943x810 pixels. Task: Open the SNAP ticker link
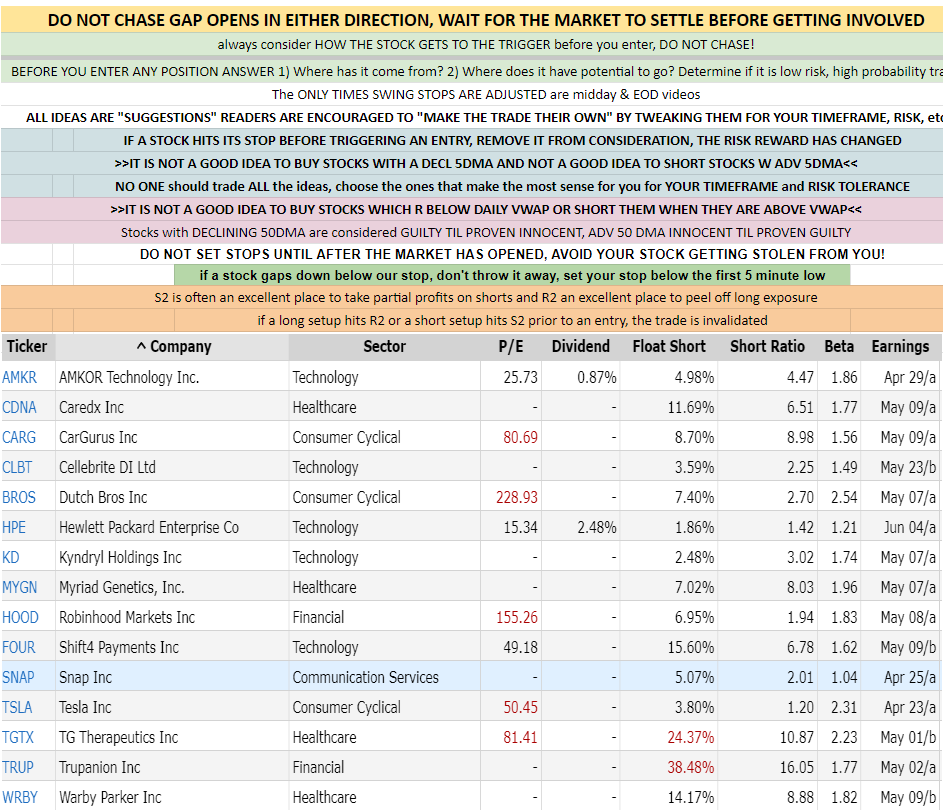point(18,677)
